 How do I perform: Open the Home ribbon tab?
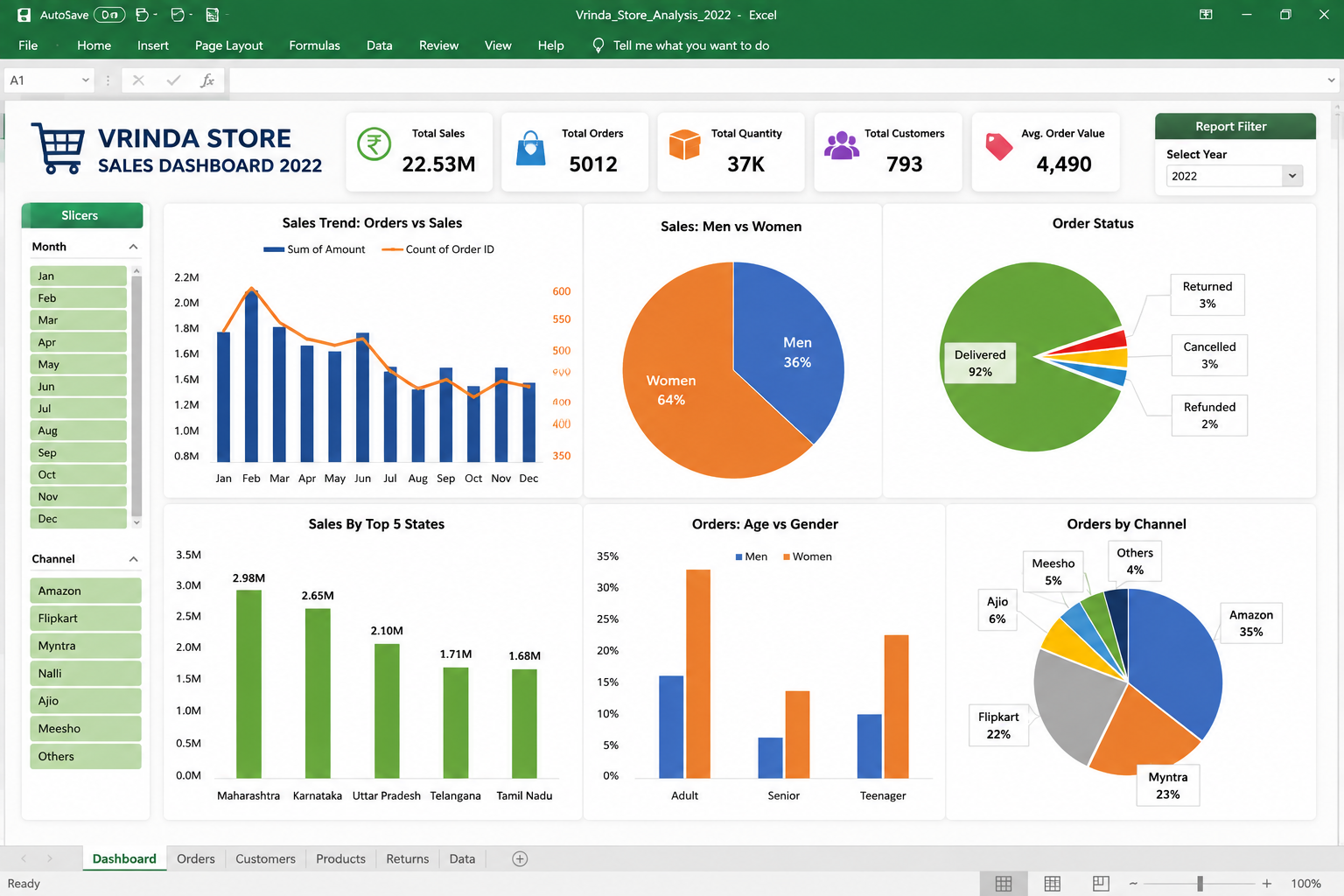94,45
